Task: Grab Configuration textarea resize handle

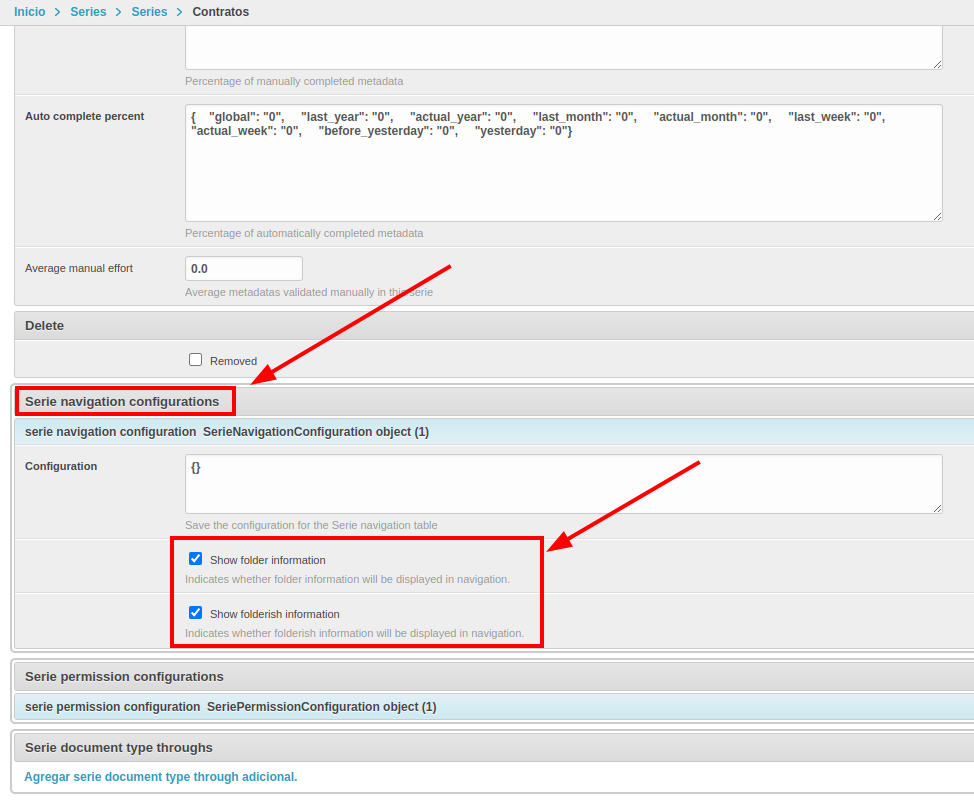Action: coord(937,508)
